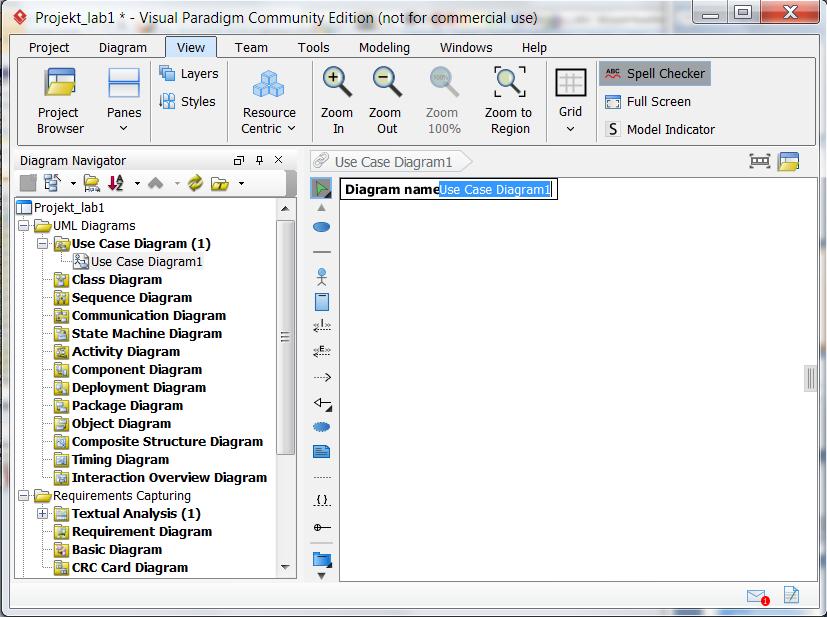
Task: Select the Actor stick-figure tool
Action: pos(321,277)
